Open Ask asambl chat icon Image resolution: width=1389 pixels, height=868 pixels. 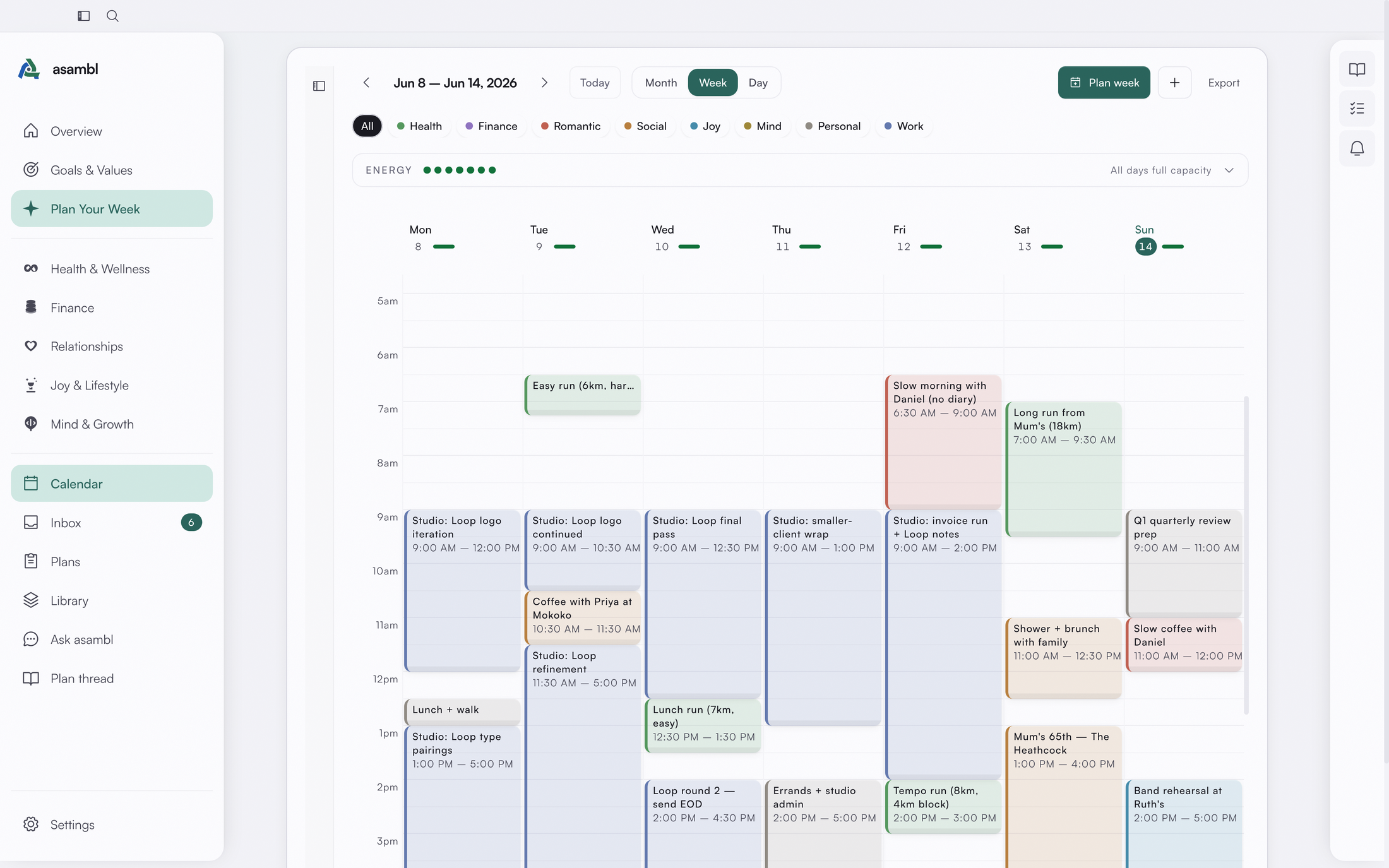click(30, 639)
